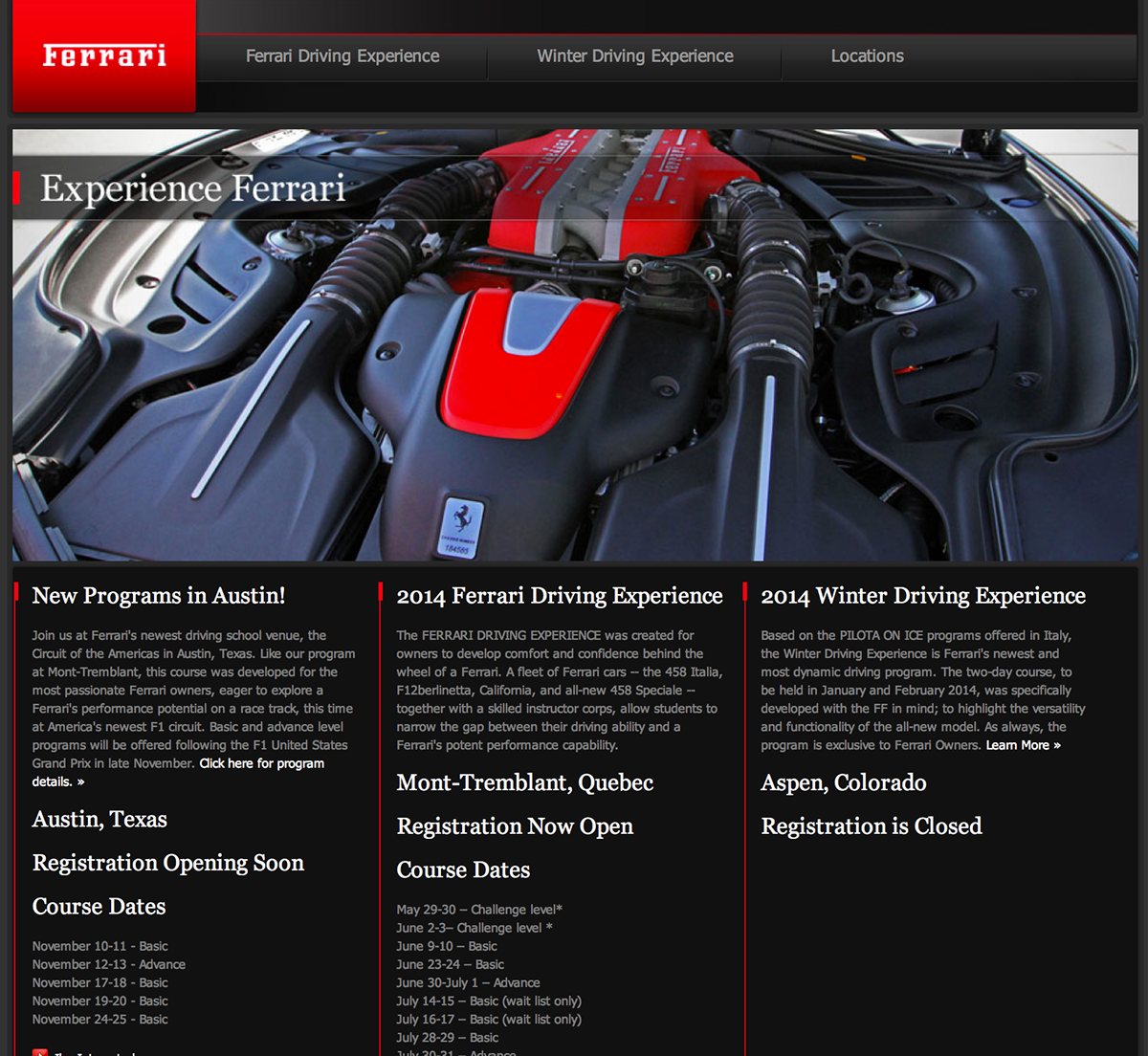Select 'June 2-3– Challenge level *' date
1148x1056 pixels.
[475, 928]
